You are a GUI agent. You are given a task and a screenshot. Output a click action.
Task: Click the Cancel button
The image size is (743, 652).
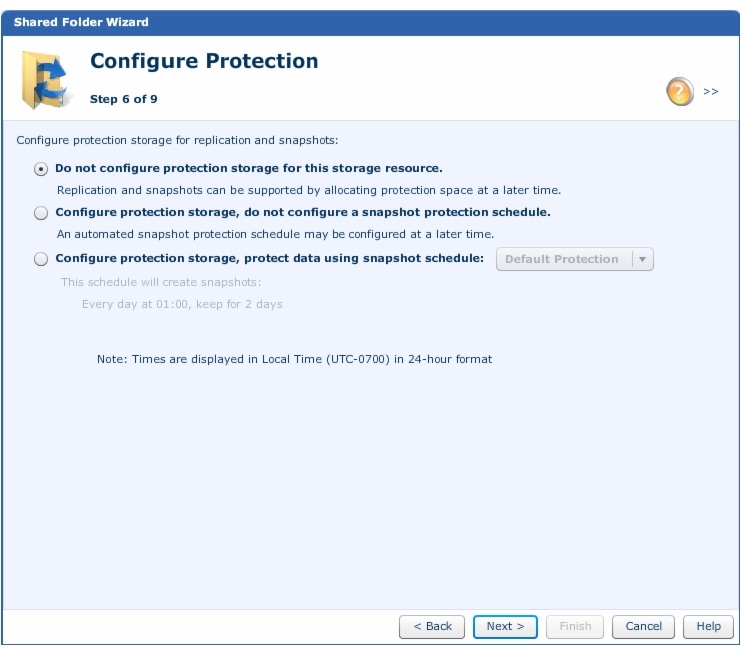643,626
